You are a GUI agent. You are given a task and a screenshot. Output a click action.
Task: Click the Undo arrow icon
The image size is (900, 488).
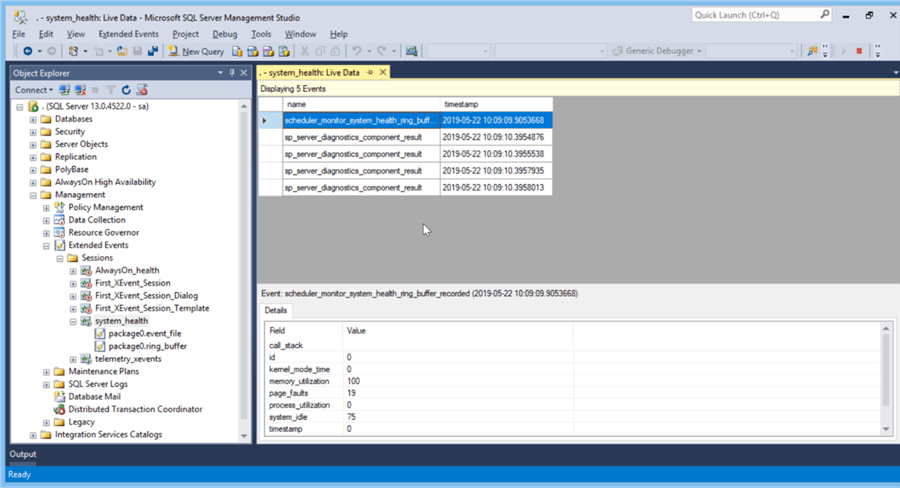[356, 51]
